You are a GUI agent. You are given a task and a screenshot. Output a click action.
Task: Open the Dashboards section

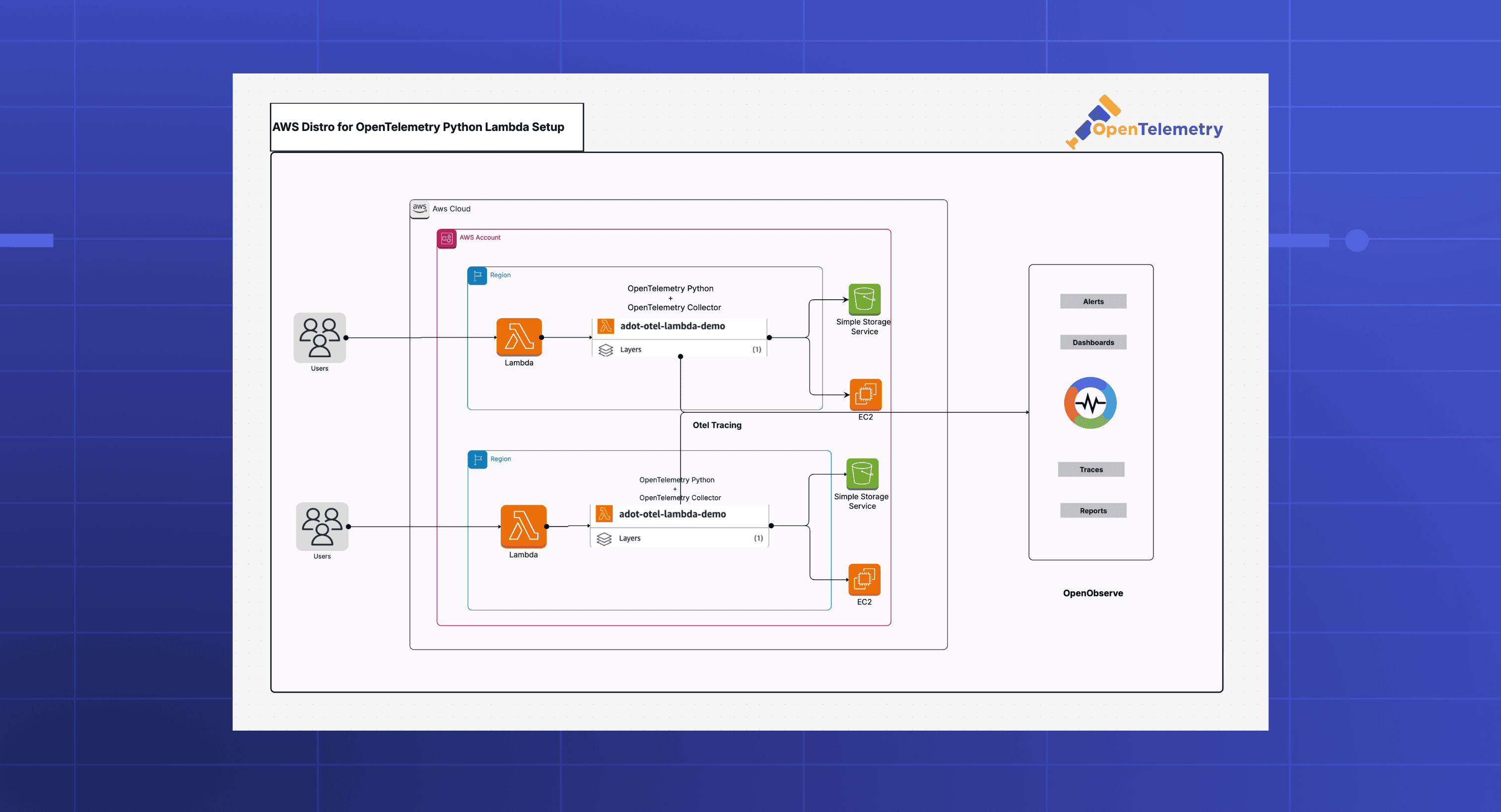pos(1092,342)
